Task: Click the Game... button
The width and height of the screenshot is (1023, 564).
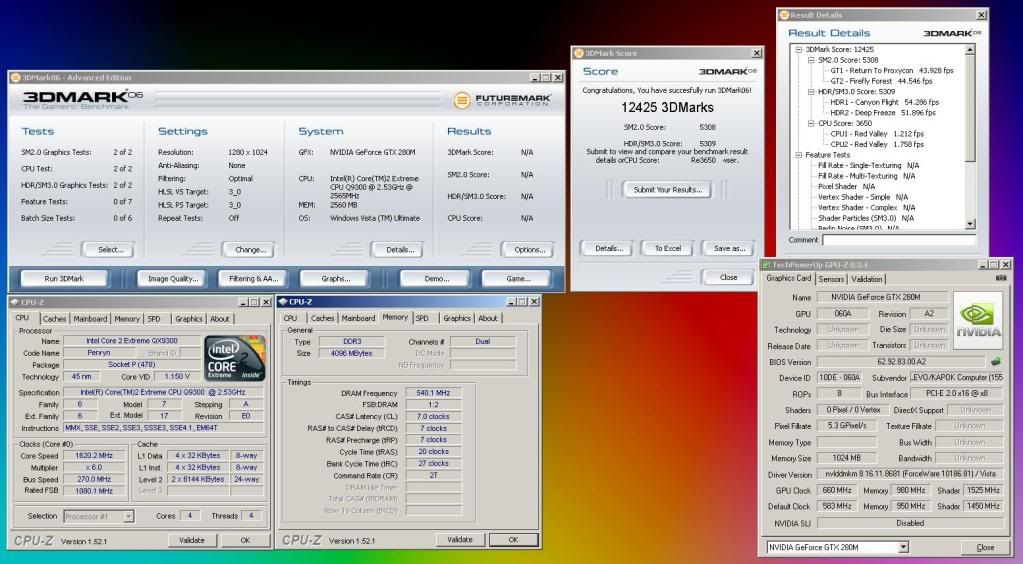Action: pyautogui.click(x=517, y=279)
